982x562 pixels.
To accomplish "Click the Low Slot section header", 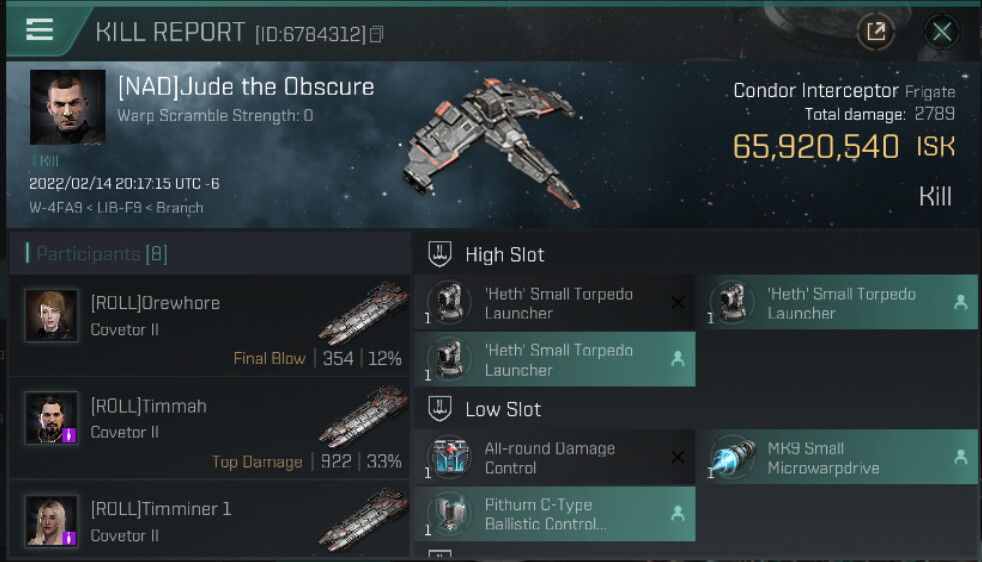I will coord(502,409).
